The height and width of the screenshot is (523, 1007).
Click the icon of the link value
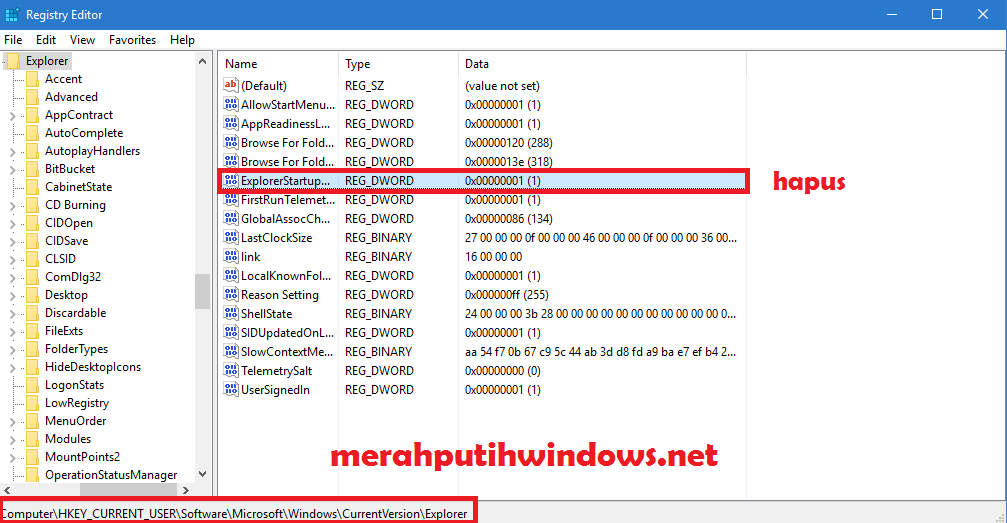[231, 256]
